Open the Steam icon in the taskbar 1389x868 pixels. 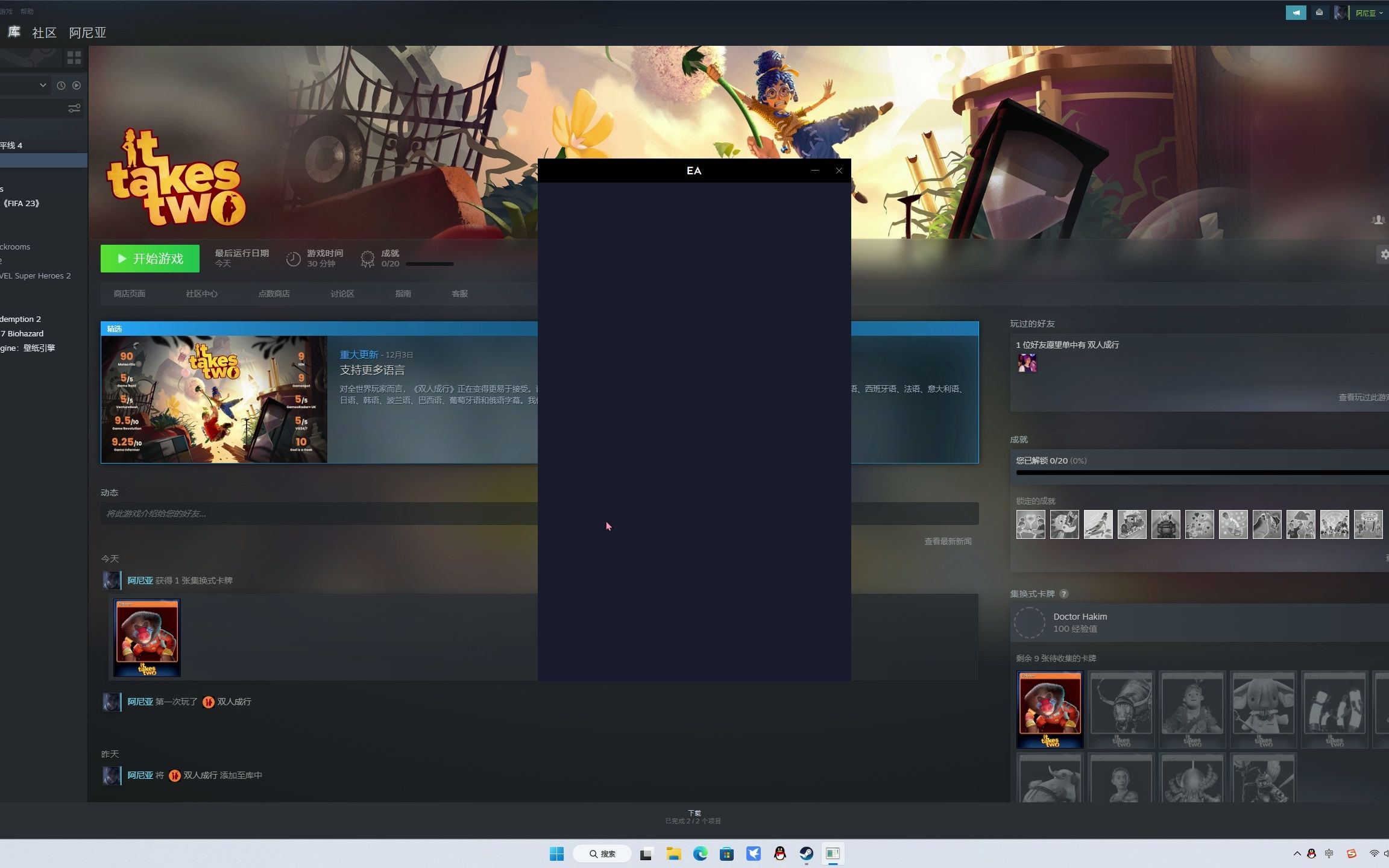(806, 854)
